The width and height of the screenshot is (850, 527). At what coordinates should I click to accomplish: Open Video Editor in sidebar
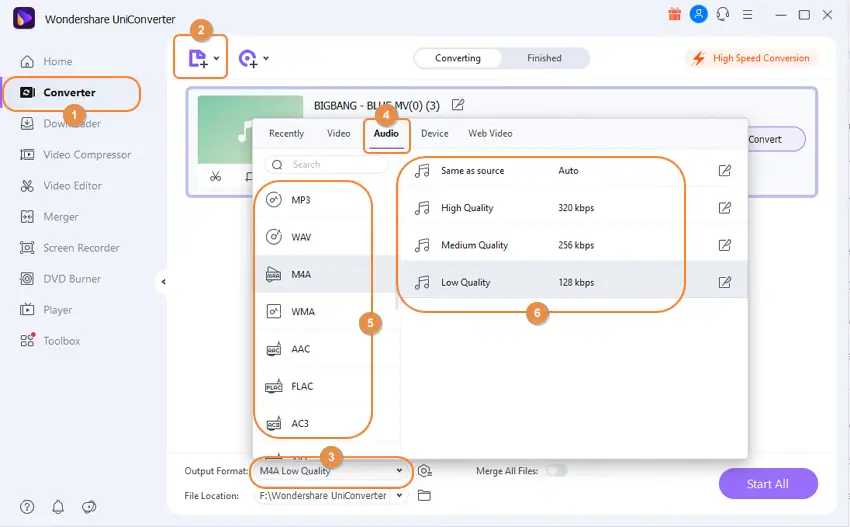click(61, 185)
